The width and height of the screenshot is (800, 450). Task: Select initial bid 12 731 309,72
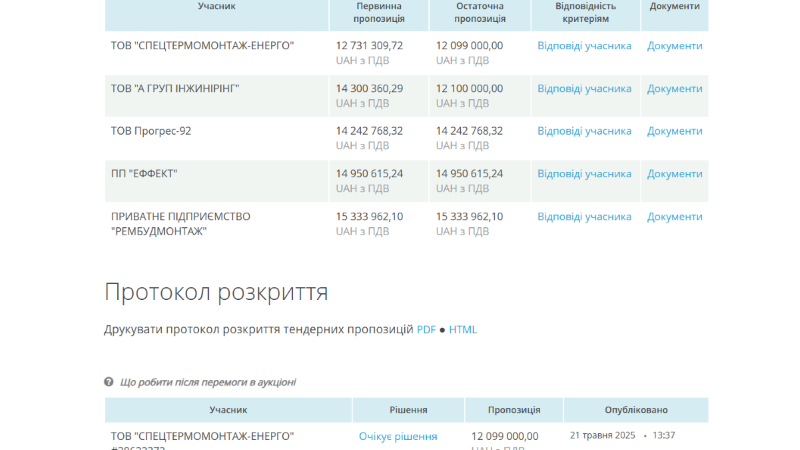pyautogui.click(x=369, y=45)
